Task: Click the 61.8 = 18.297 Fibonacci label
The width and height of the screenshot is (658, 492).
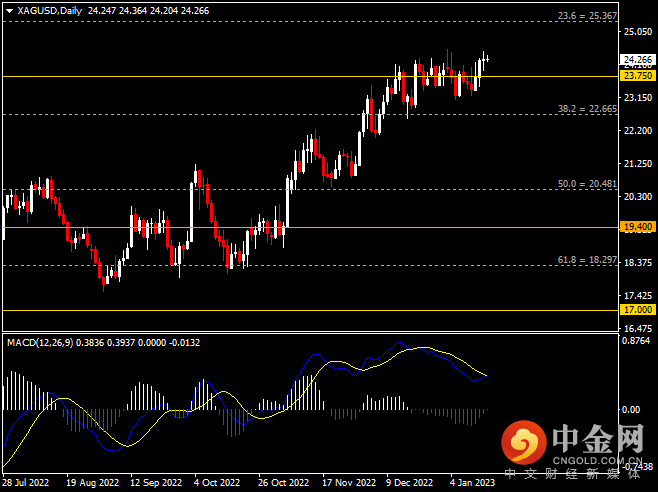Action: [x=587, y=259]
